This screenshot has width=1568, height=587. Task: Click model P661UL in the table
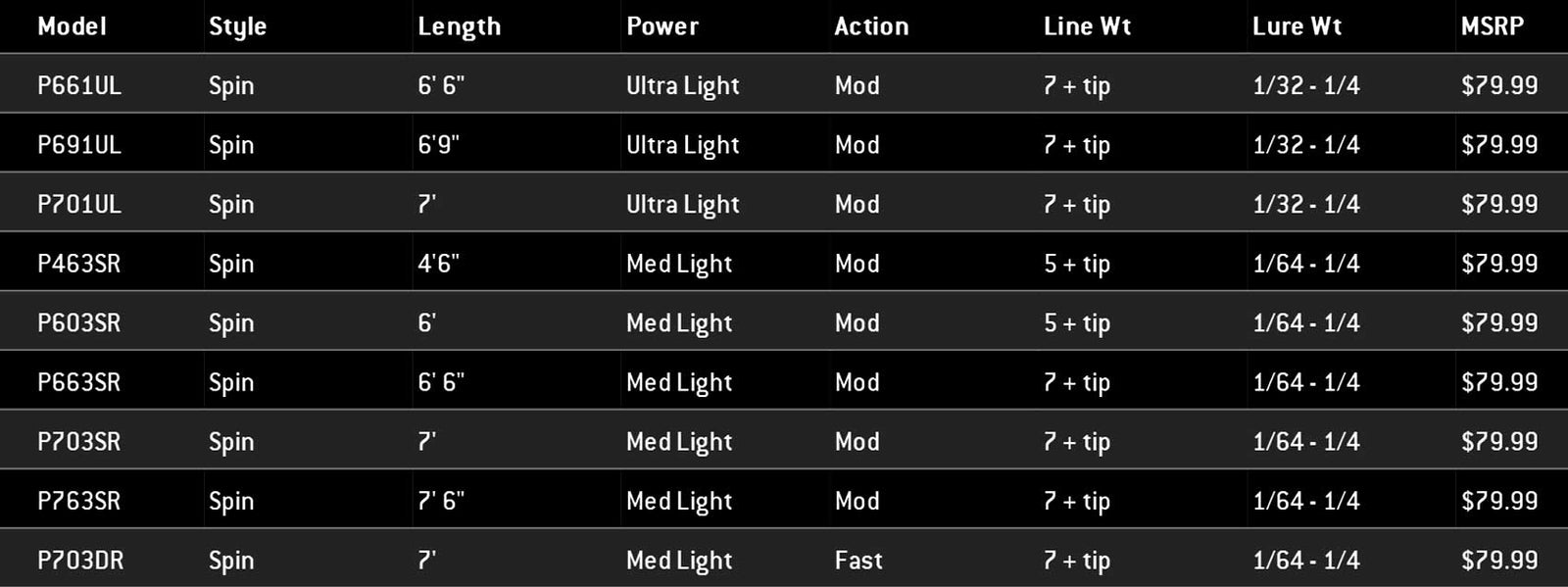coord(79,85)
